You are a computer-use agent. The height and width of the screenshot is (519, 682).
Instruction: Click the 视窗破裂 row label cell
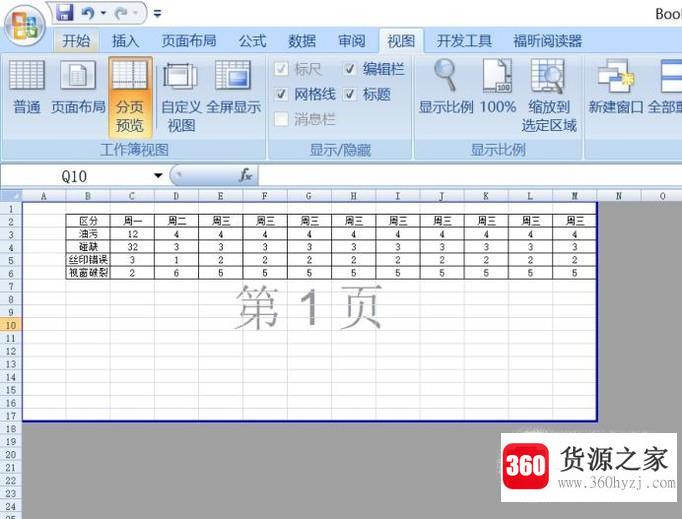click(x=88, y=273)
